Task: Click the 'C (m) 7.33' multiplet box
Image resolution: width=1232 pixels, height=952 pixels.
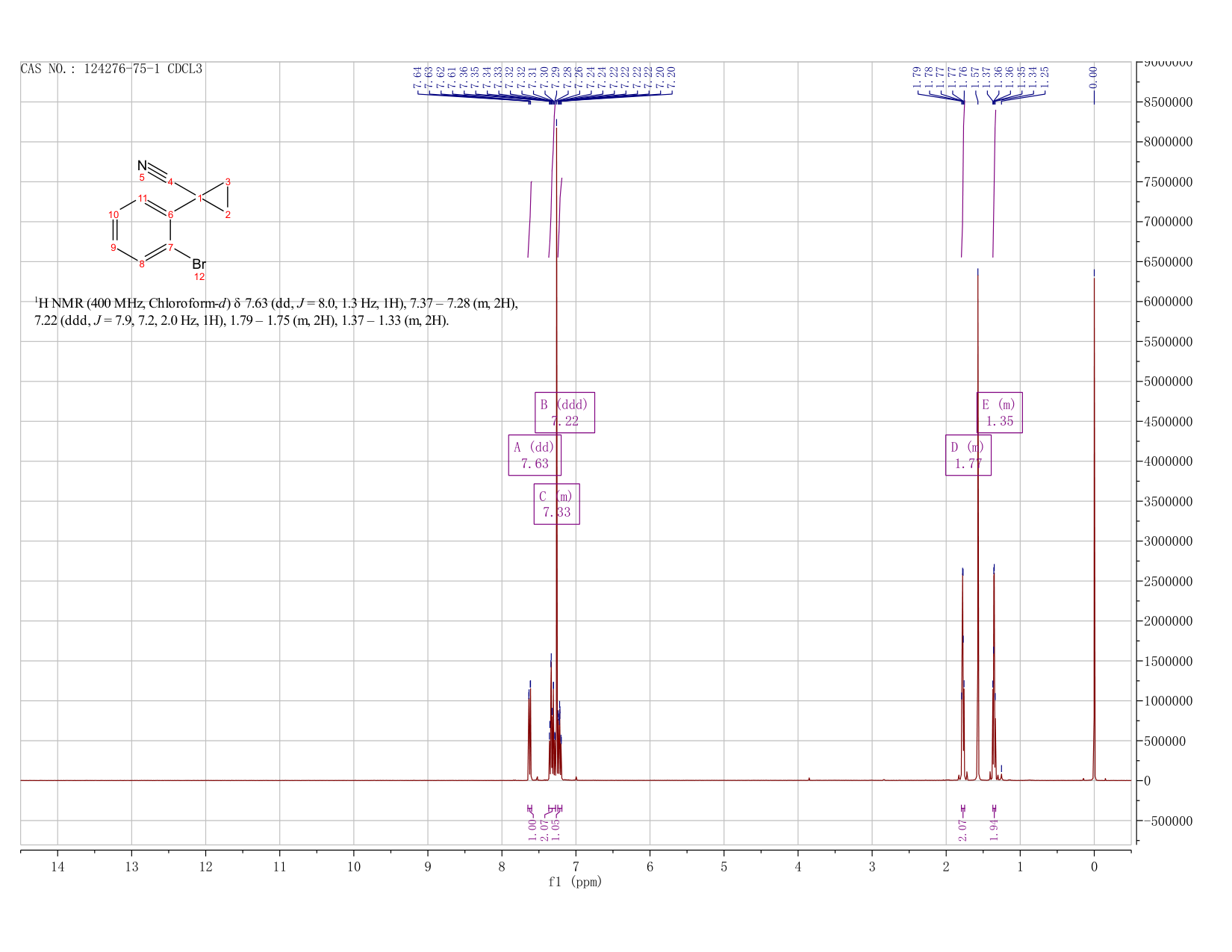Action: (x=556, y=504)
